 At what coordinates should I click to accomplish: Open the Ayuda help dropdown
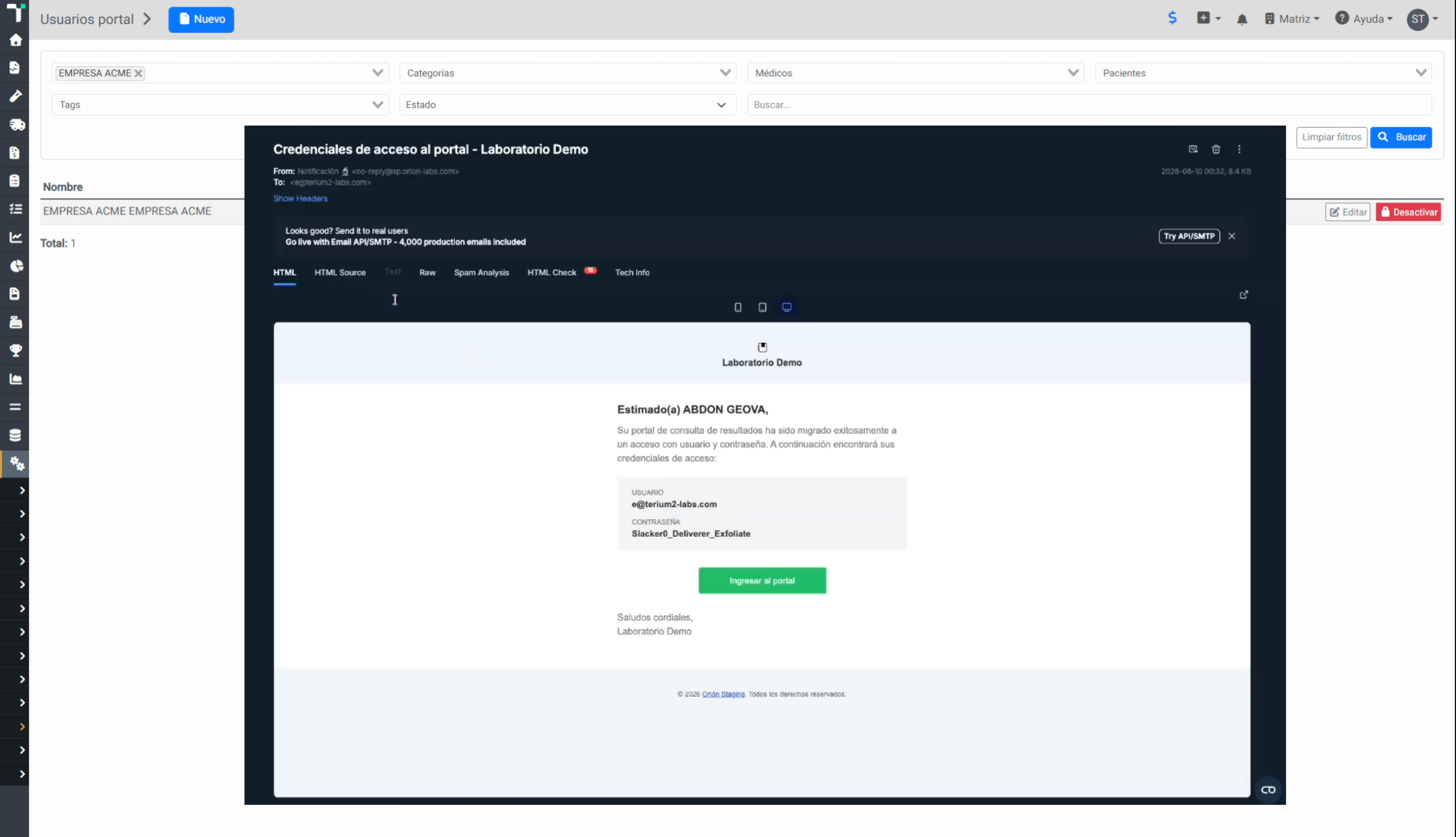point(1364,19)
